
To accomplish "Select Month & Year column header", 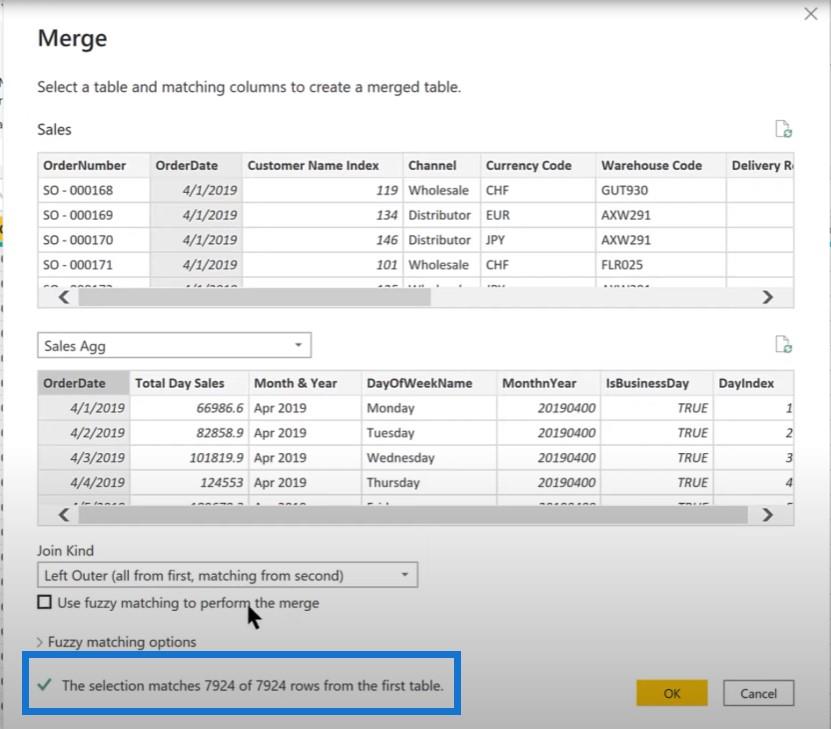I will click(305, 383).
